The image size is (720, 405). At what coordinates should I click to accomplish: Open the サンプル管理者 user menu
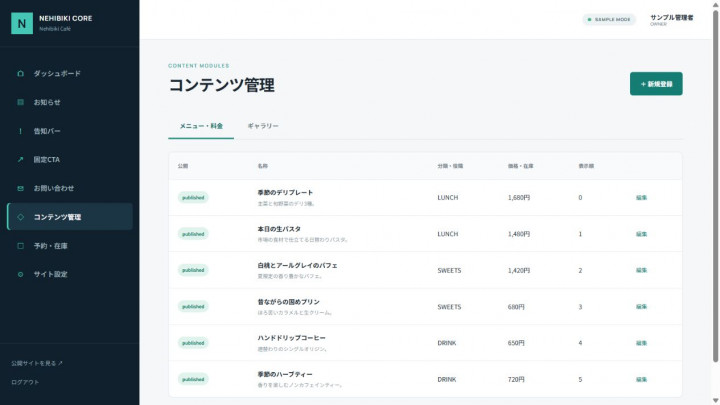671,20
